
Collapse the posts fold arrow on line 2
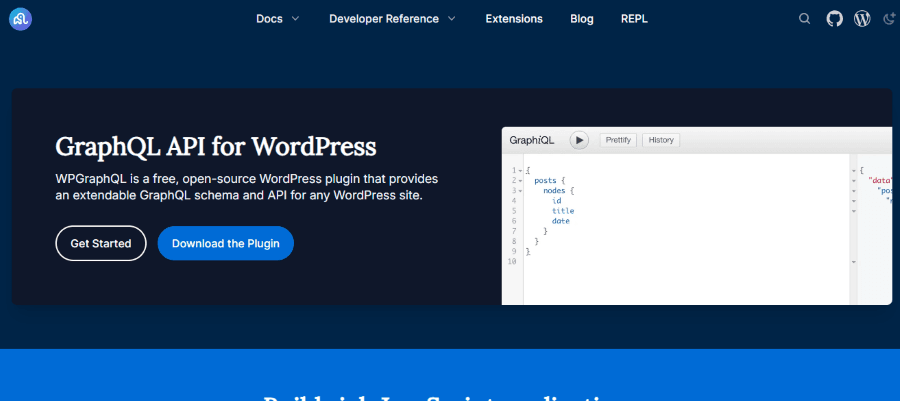[x=521, y=181]
